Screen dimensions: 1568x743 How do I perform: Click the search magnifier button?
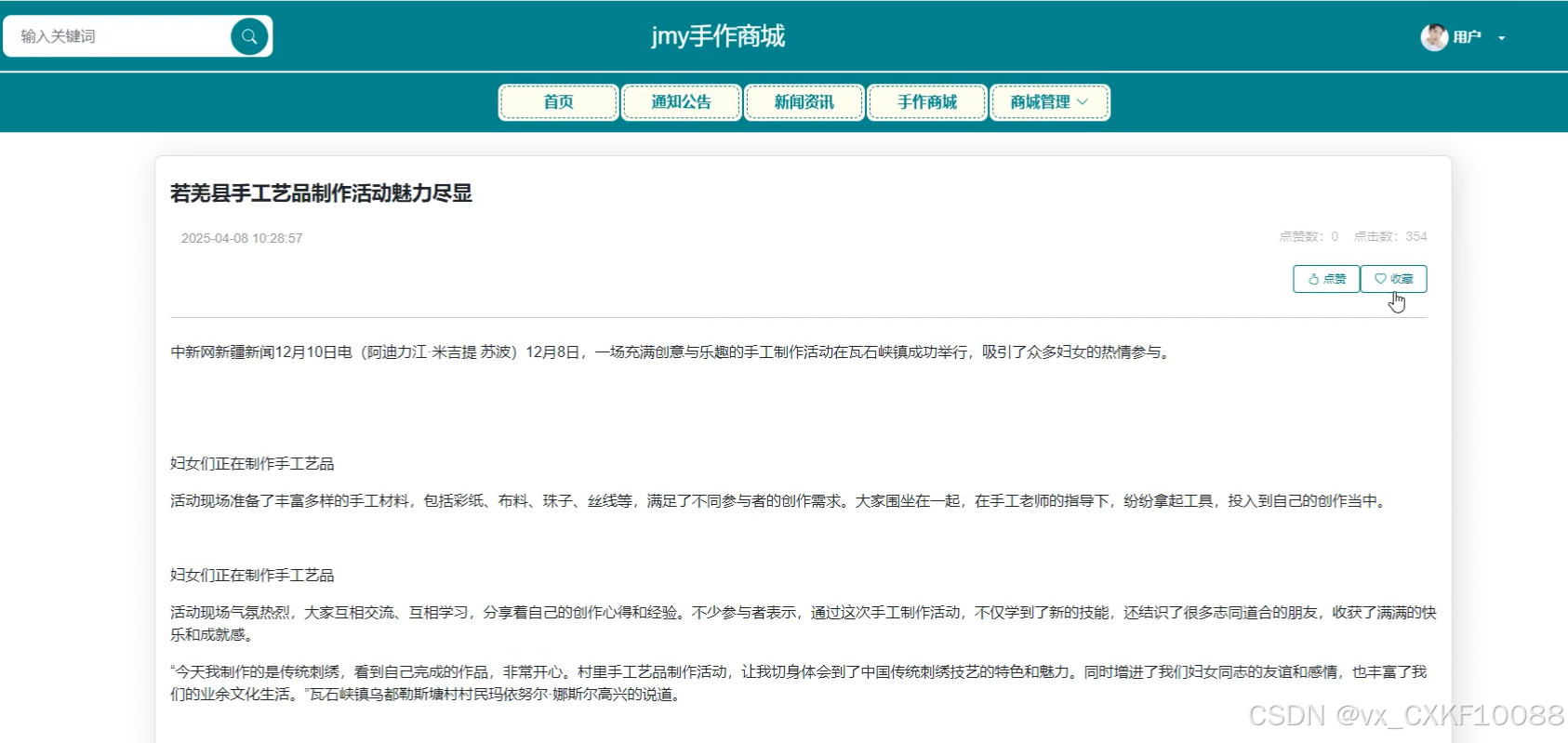249,36
